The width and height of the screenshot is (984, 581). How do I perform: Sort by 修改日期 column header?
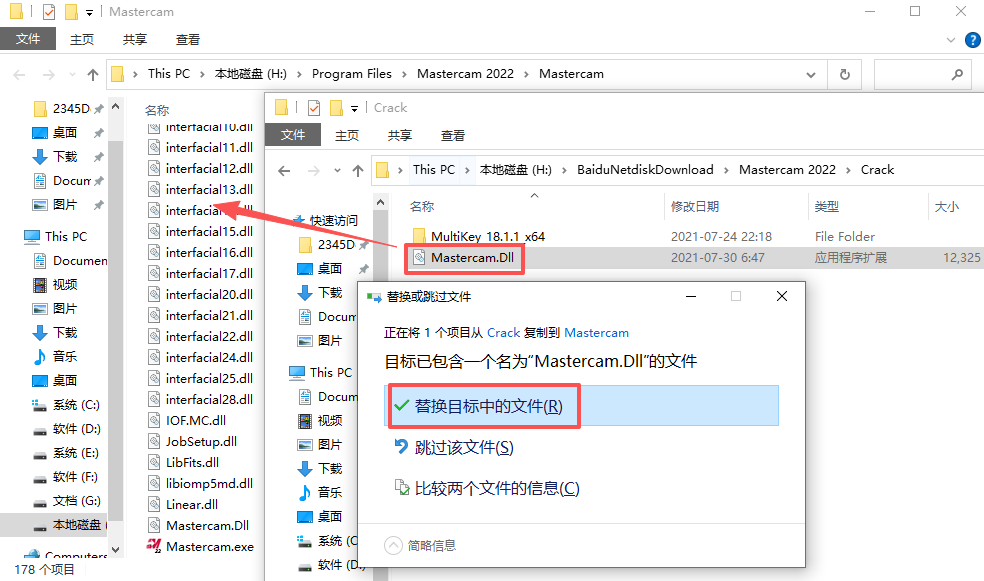tap(695, 206)
